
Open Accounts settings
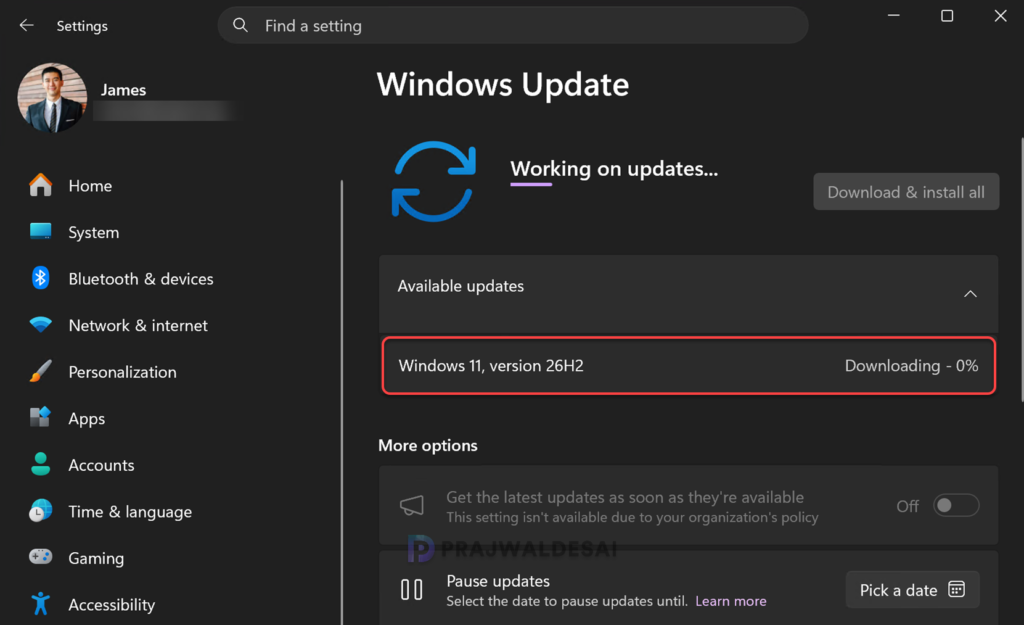pyautogui.click(x=101, y=465)
